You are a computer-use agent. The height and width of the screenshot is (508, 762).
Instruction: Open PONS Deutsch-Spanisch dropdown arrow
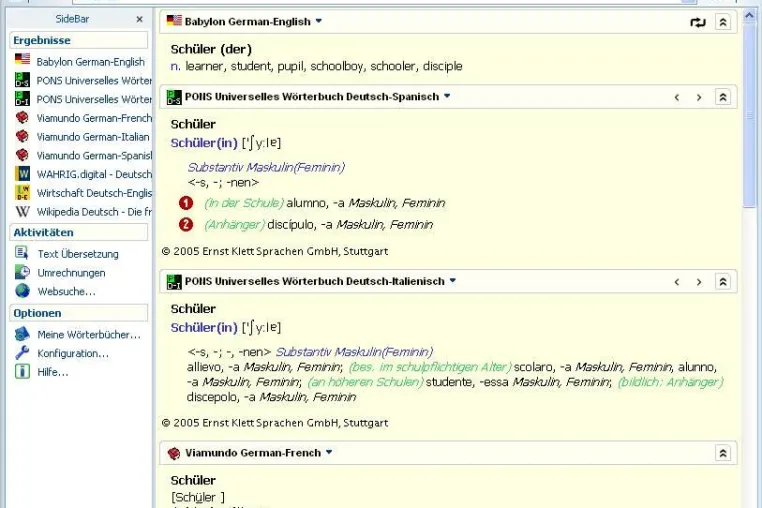tap(447, 96)
